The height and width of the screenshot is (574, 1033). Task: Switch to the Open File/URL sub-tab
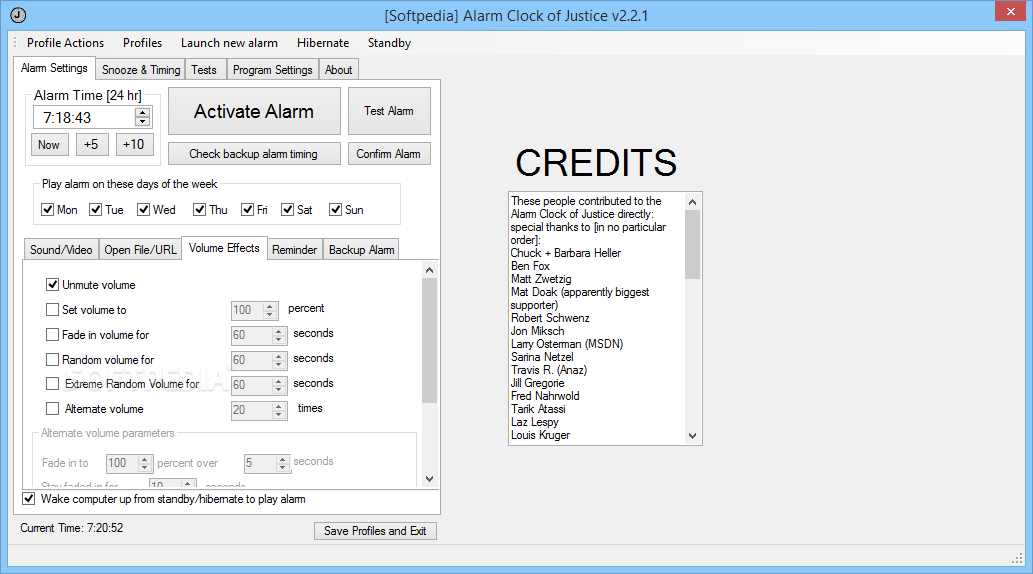(x=140, y=250)
